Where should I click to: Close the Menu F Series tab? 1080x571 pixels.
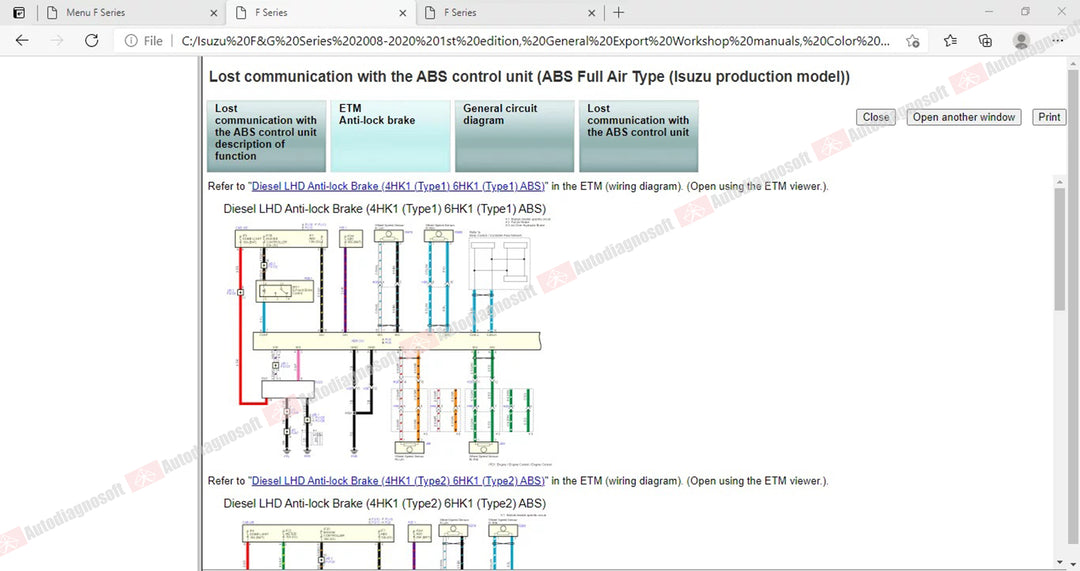tap(214, 13)
